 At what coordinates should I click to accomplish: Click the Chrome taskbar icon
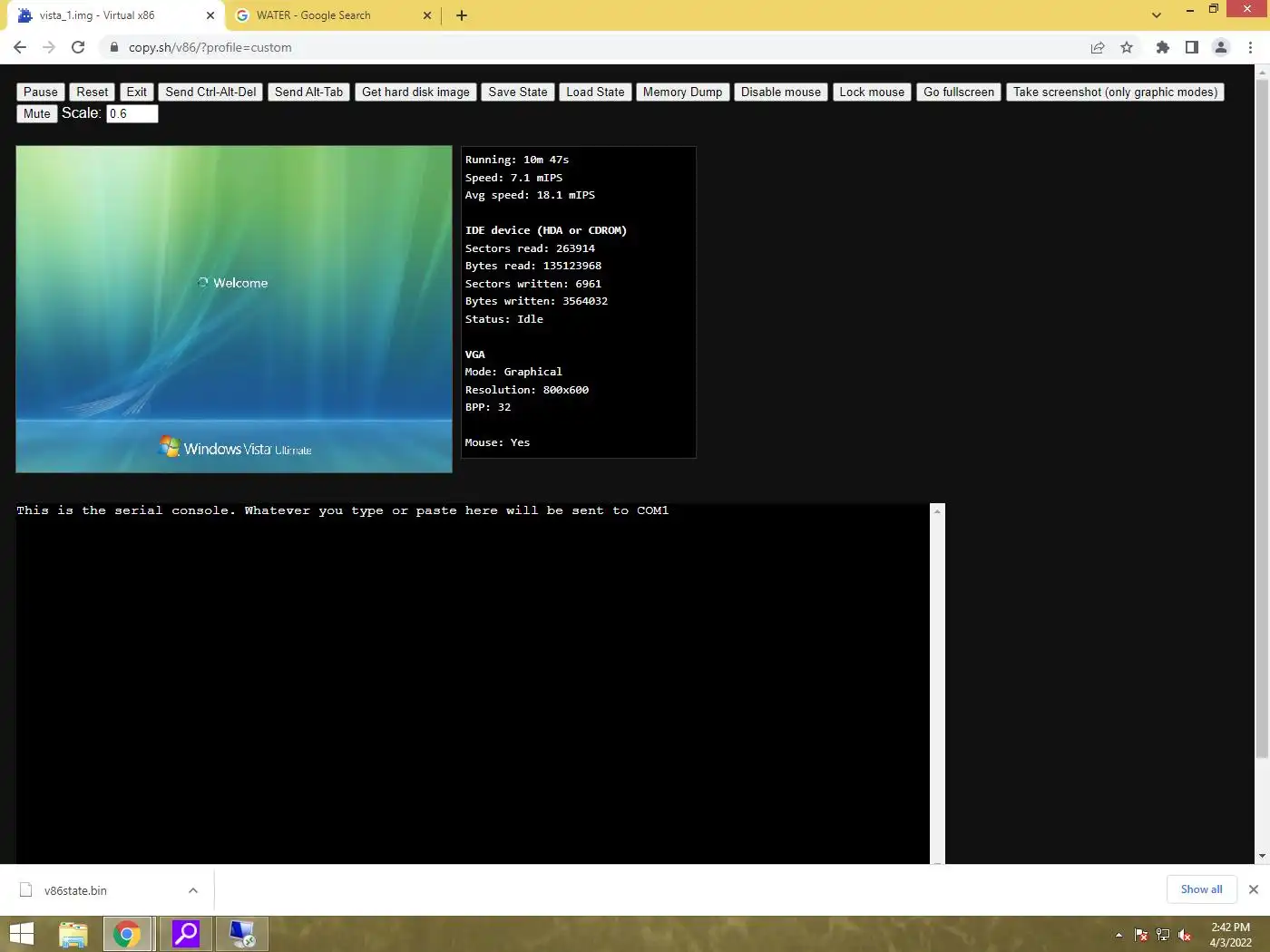[127, 934]
